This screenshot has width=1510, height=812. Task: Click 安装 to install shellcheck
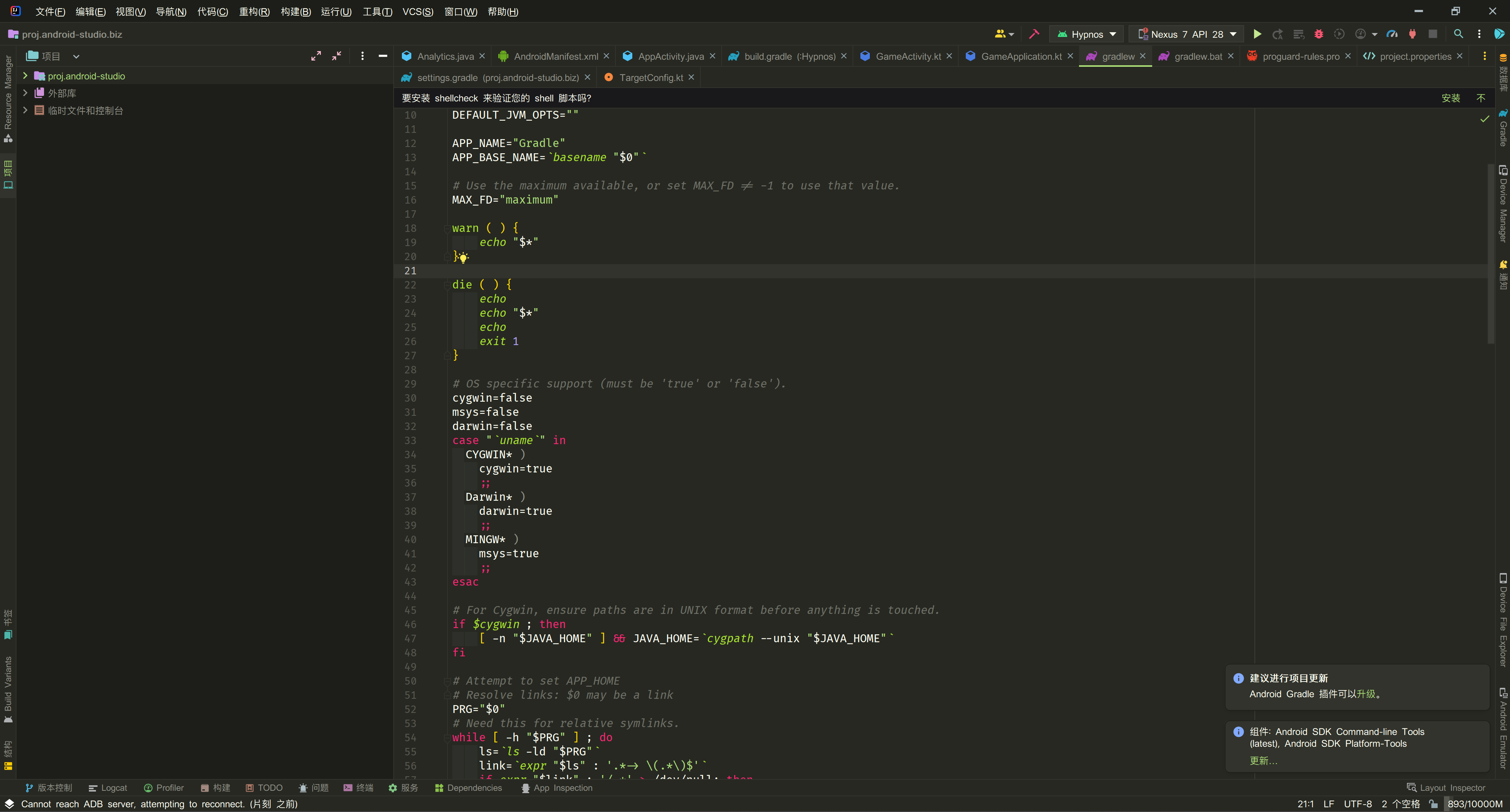pos(1451,98)
